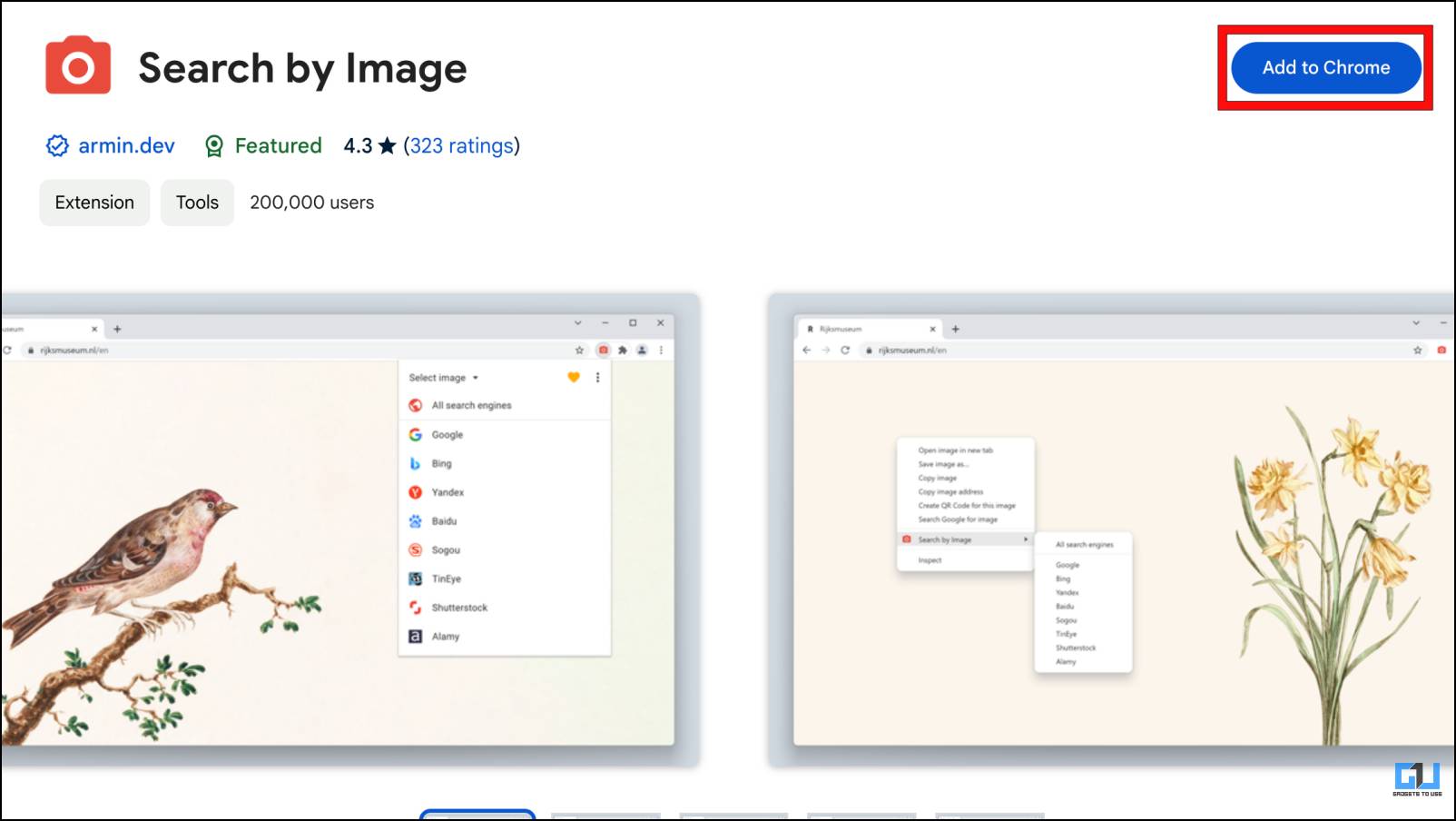
Task: Open the daffodil preview screenshot
Action: coord(1112,529)
